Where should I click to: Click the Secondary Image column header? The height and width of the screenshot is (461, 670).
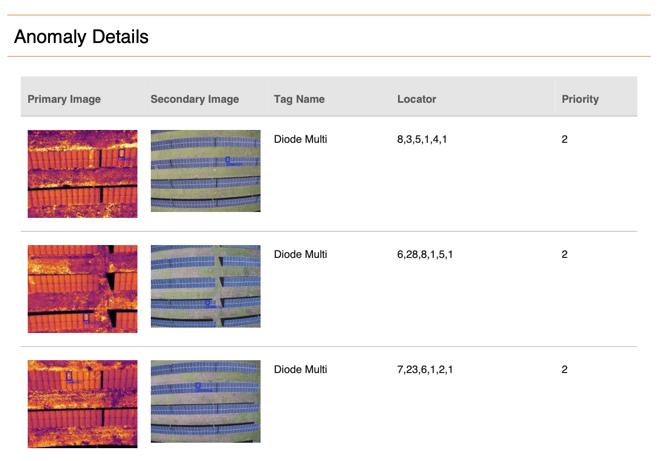[194, 99]
